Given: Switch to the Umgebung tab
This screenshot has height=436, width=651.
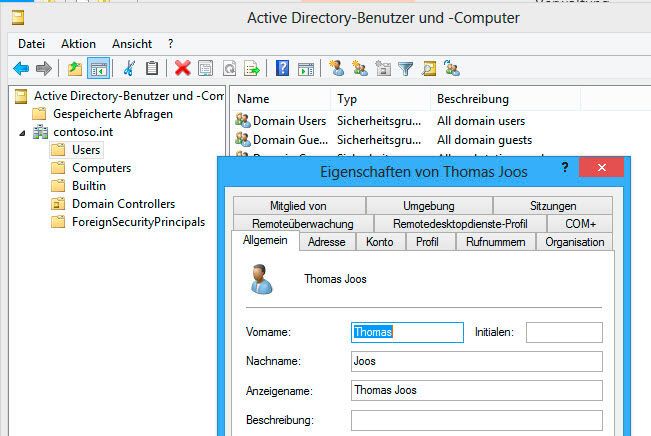Looking at the screenshot, I should tap(429, 206).
